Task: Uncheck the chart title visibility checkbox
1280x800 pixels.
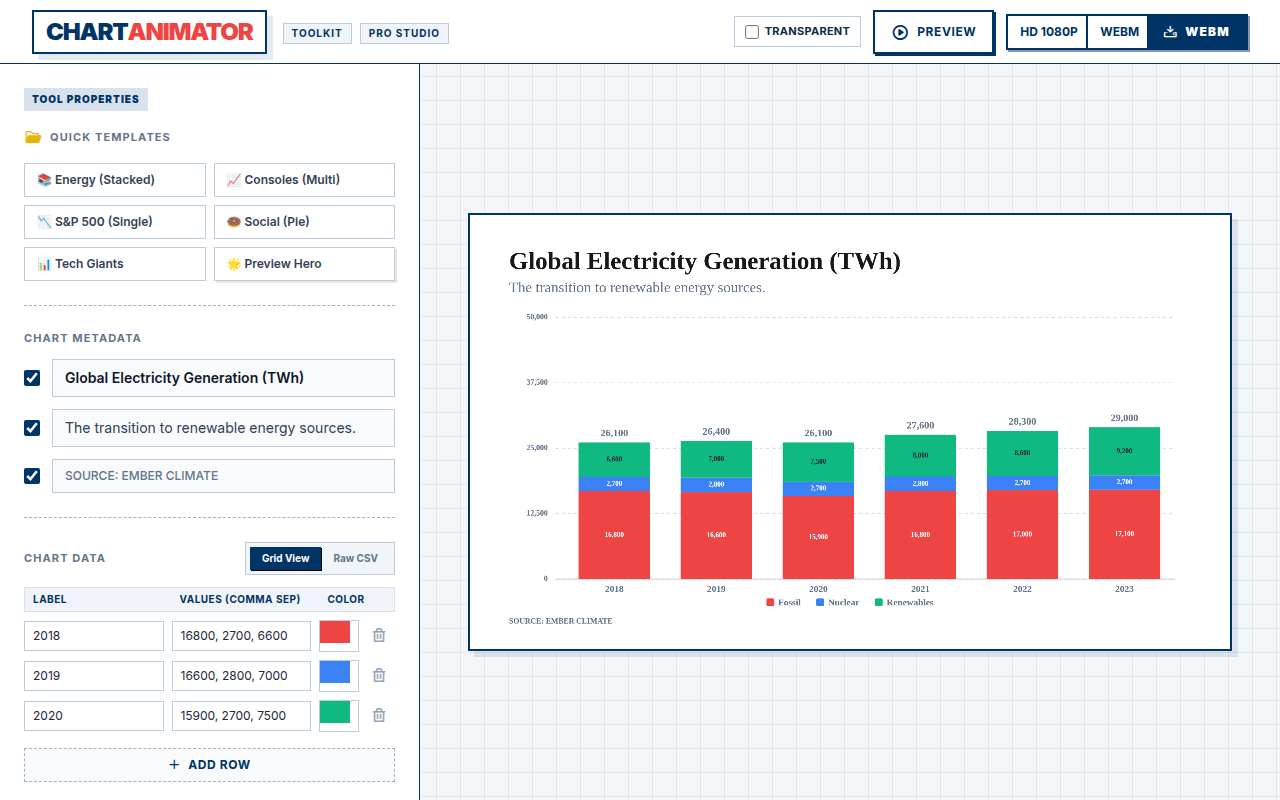Action: pyautogui.click(x=32, y=378)
